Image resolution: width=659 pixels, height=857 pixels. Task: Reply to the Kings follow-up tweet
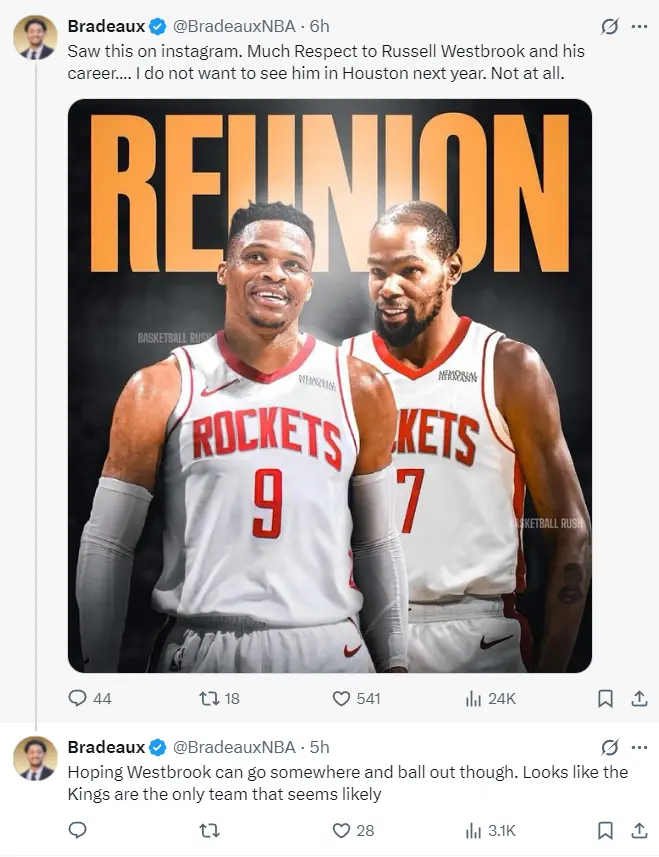pos(78,830)
